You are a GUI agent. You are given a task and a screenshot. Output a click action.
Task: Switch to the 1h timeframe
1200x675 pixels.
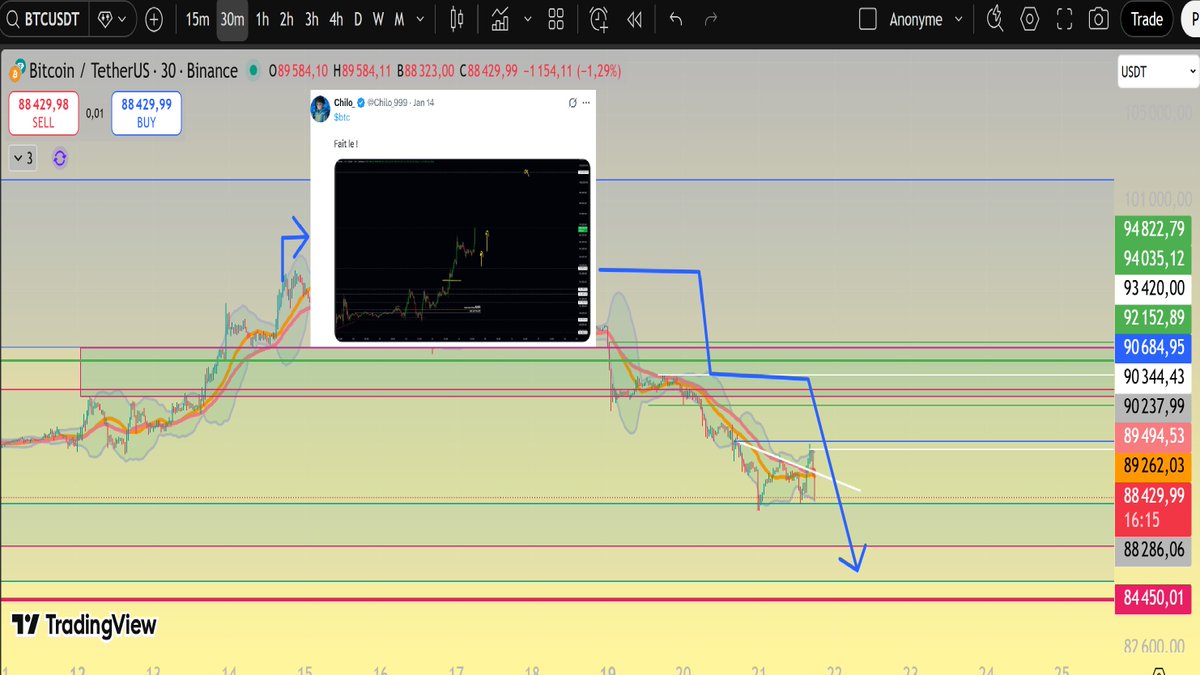tap(262, 19)
